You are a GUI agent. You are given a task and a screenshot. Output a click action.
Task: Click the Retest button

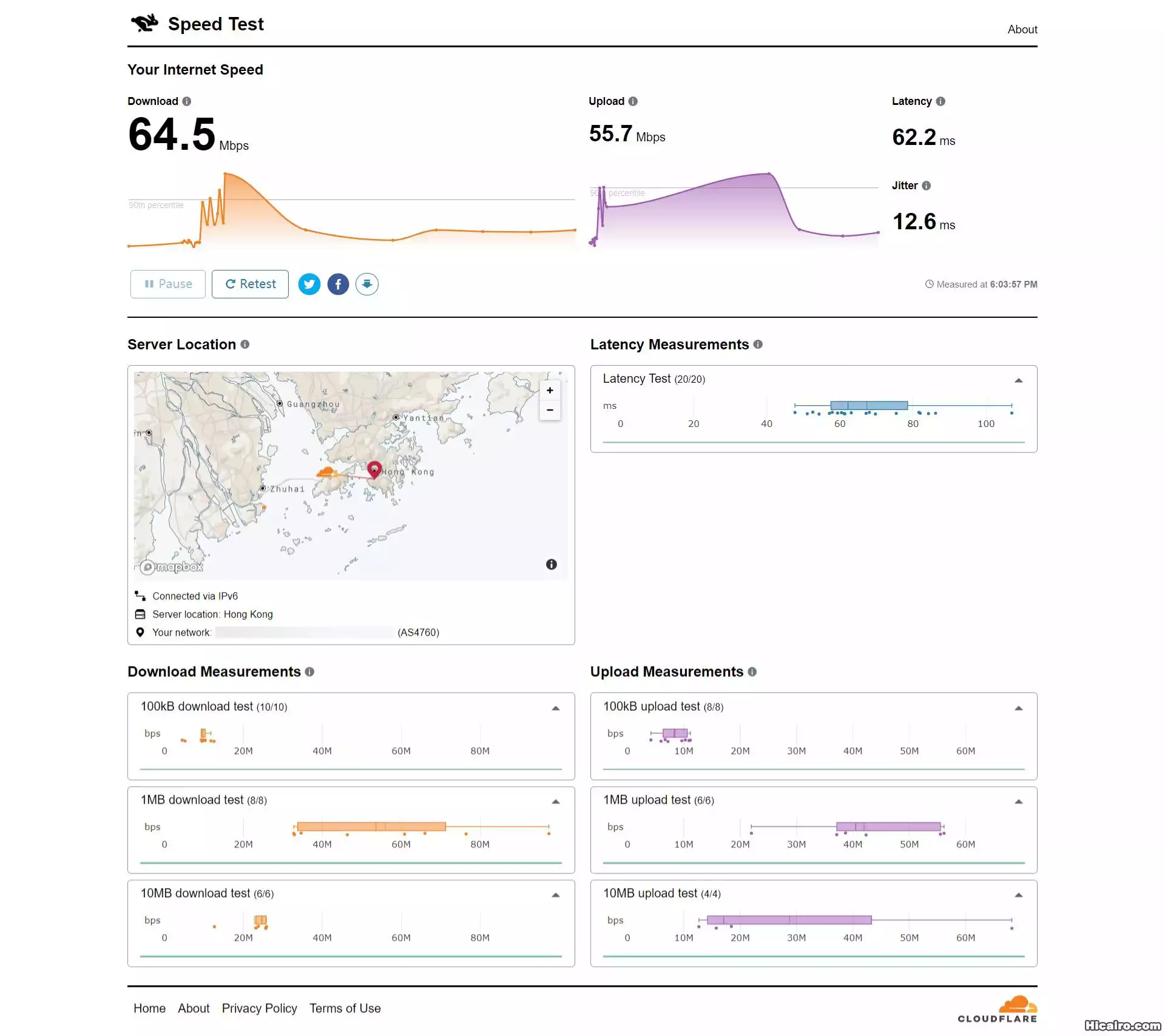250,284
